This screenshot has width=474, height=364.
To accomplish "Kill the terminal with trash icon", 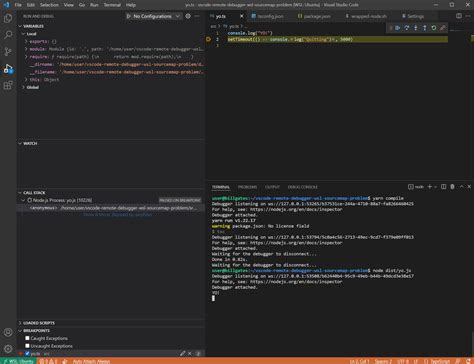I will [x=452, y=187].
